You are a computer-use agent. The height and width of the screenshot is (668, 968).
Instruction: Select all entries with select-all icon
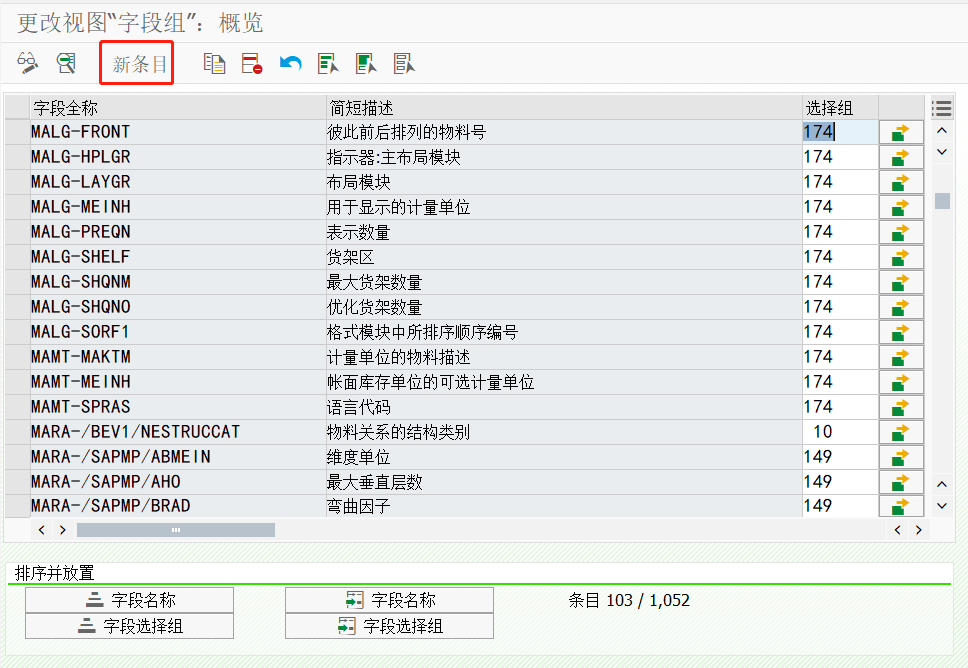pos(327,62)
